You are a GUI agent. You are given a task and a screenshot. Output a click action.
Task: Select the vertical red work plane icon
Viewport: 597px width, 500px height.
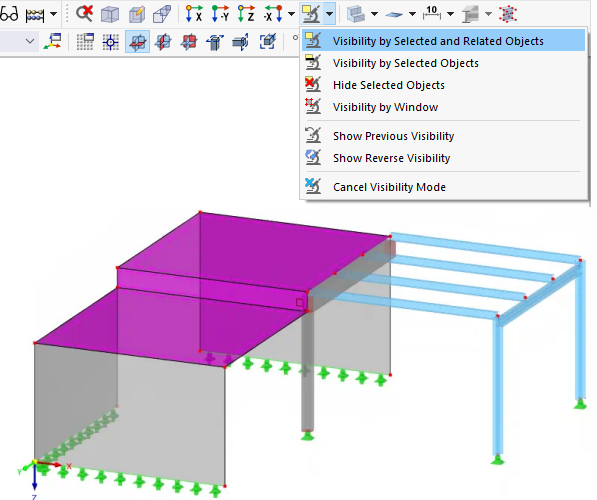[163, 42]
